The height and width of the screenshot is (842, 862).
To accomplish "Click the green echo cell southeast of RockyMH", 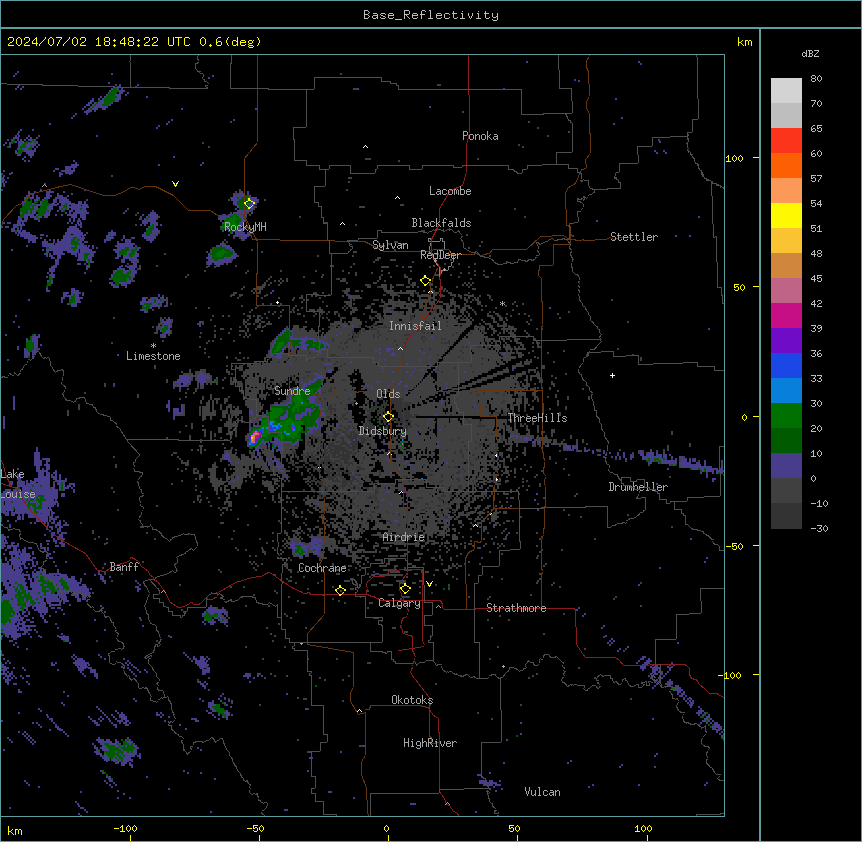I will pyautogui.click(x=222, y=254).
